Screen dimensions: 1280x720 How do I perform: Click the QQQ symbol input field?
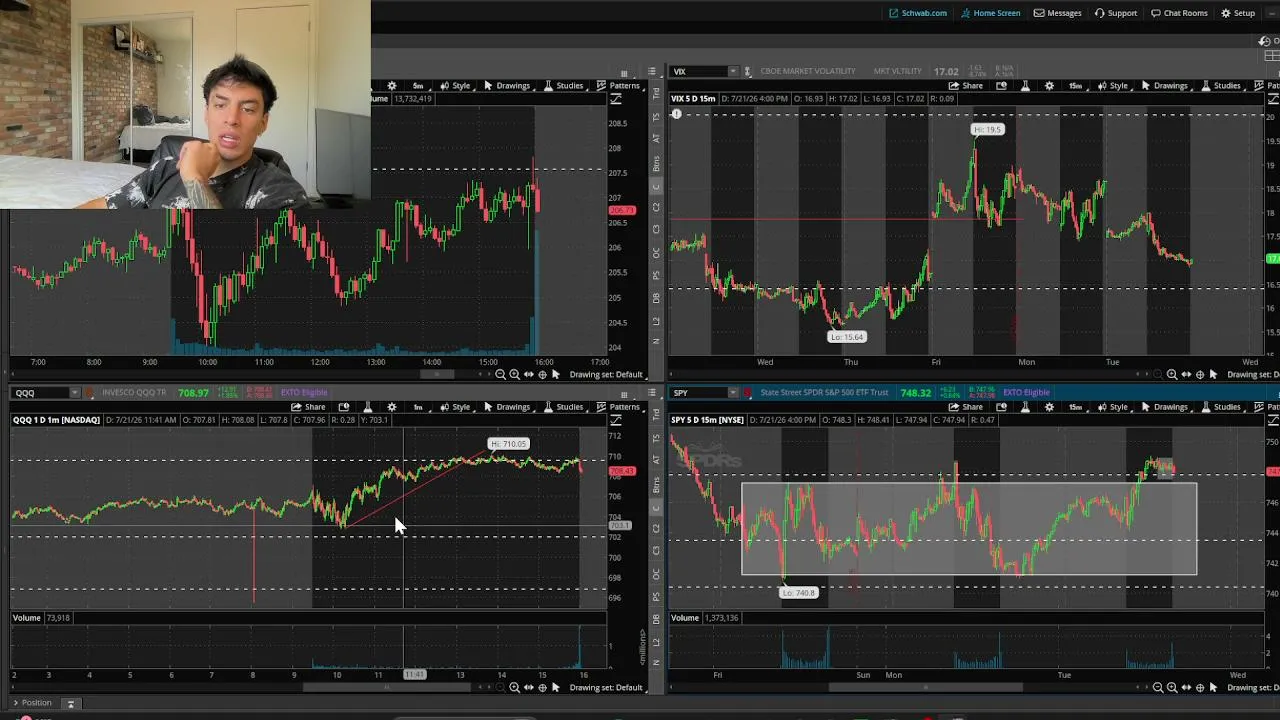pyautogui.click(x=39, y=393)
